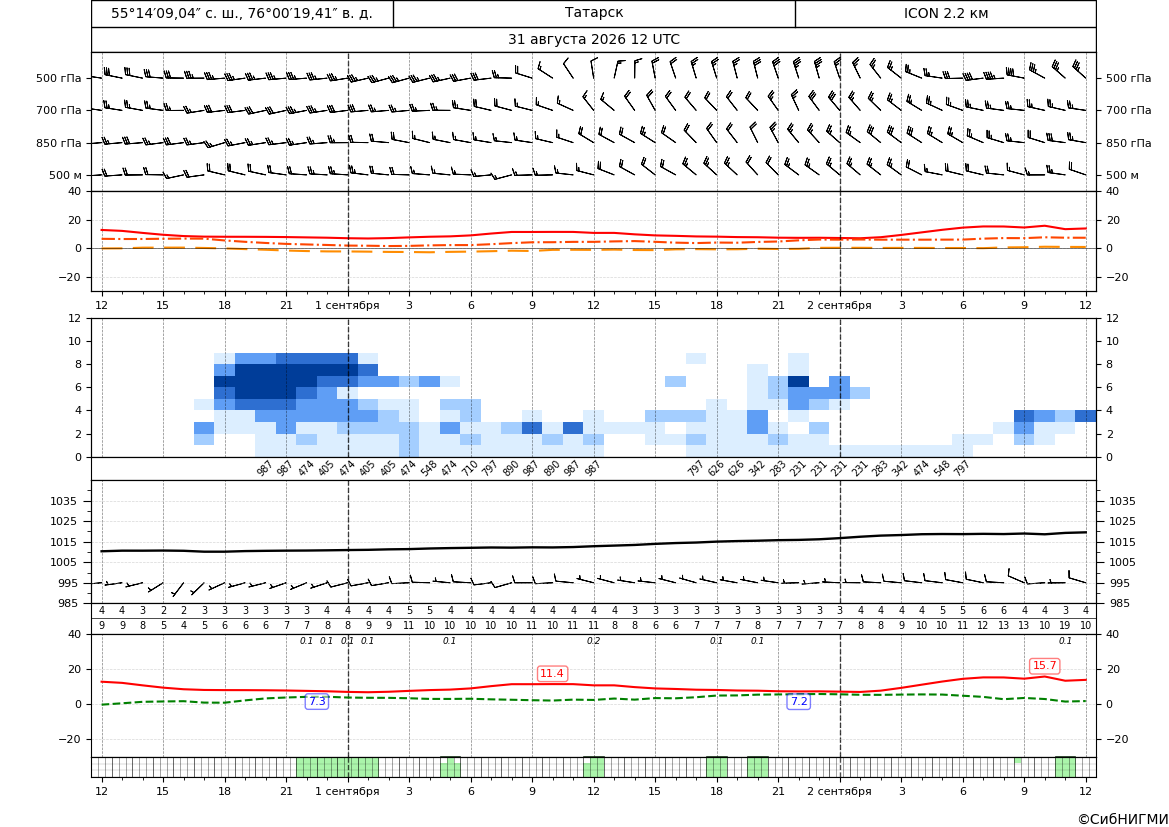Click the 2 сентября marker on upper time axis
The height and width of the screenshot is (827, 1169).
(x=839, y=305)
